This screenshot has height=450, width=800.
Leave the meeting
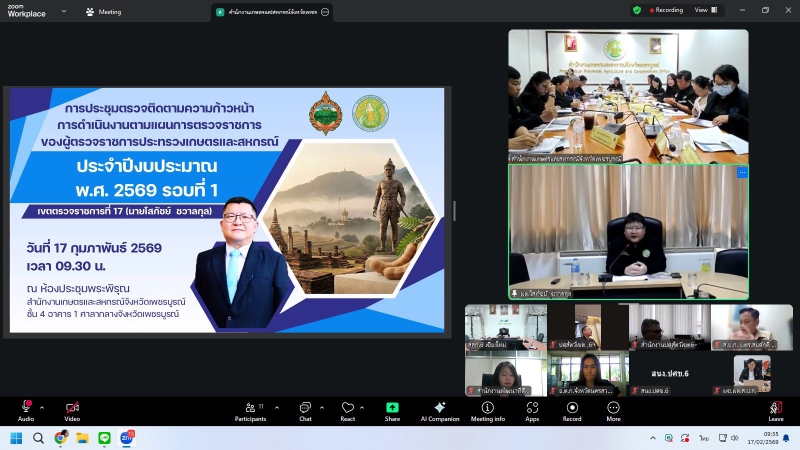point(775,408)
